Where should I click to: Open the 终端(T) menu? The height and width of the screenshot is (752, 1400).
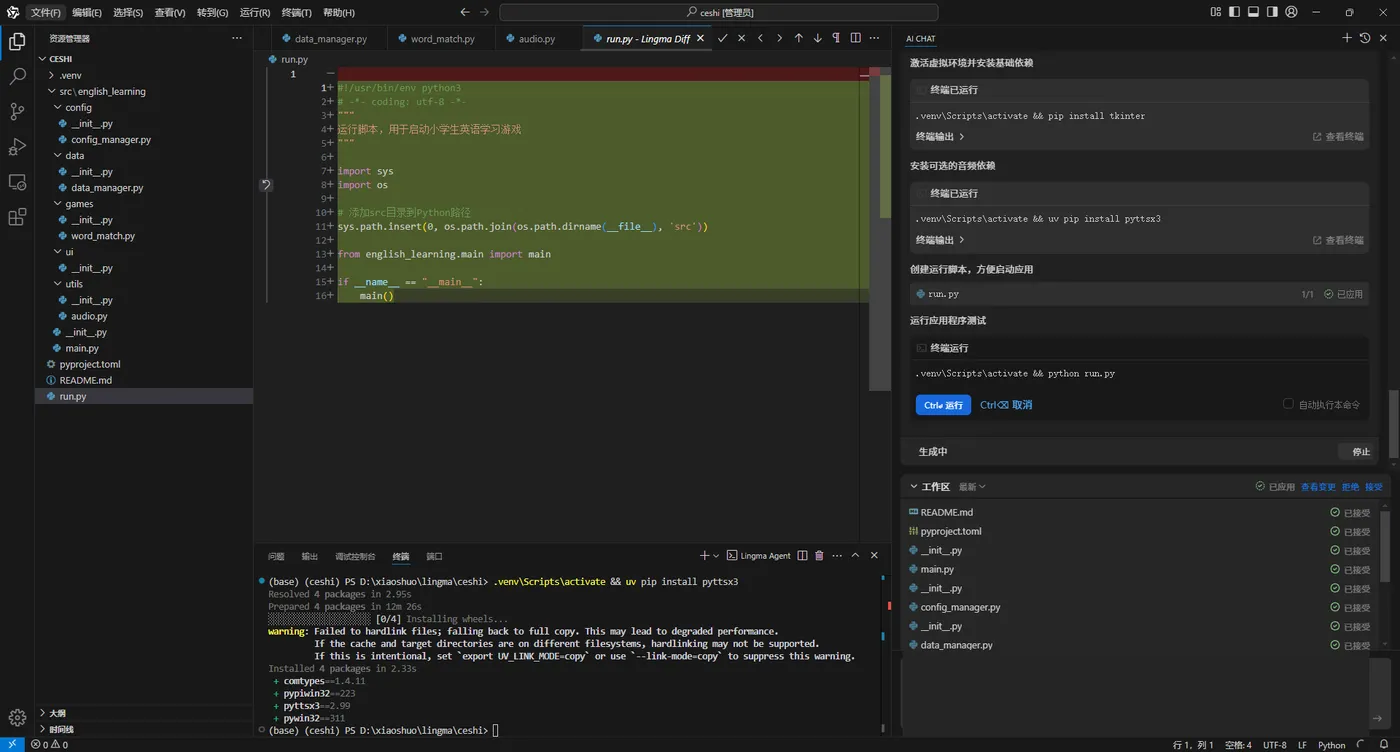296,12
